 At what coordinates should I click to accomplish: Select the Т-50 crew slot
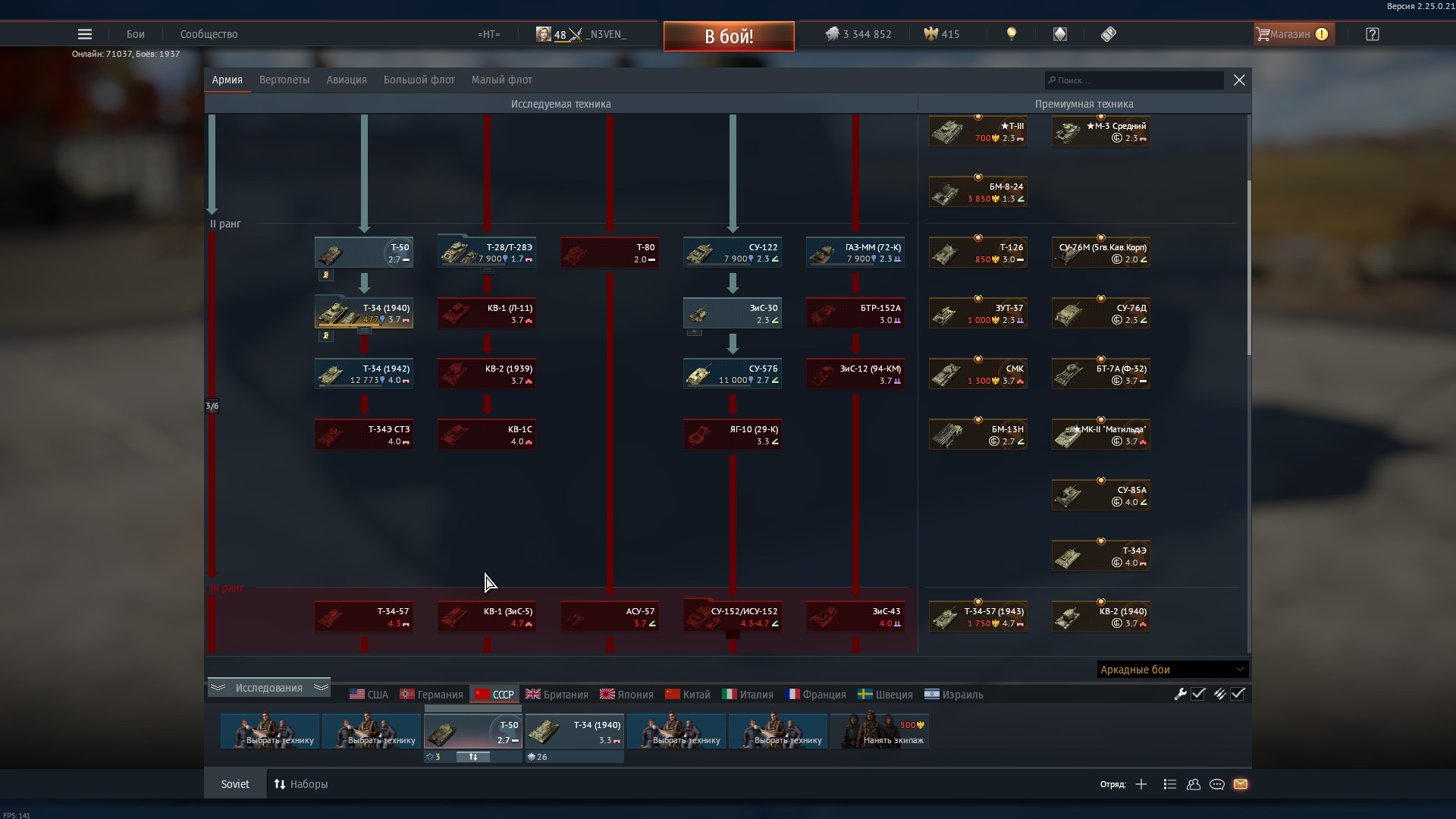click(x=473, y=731)
